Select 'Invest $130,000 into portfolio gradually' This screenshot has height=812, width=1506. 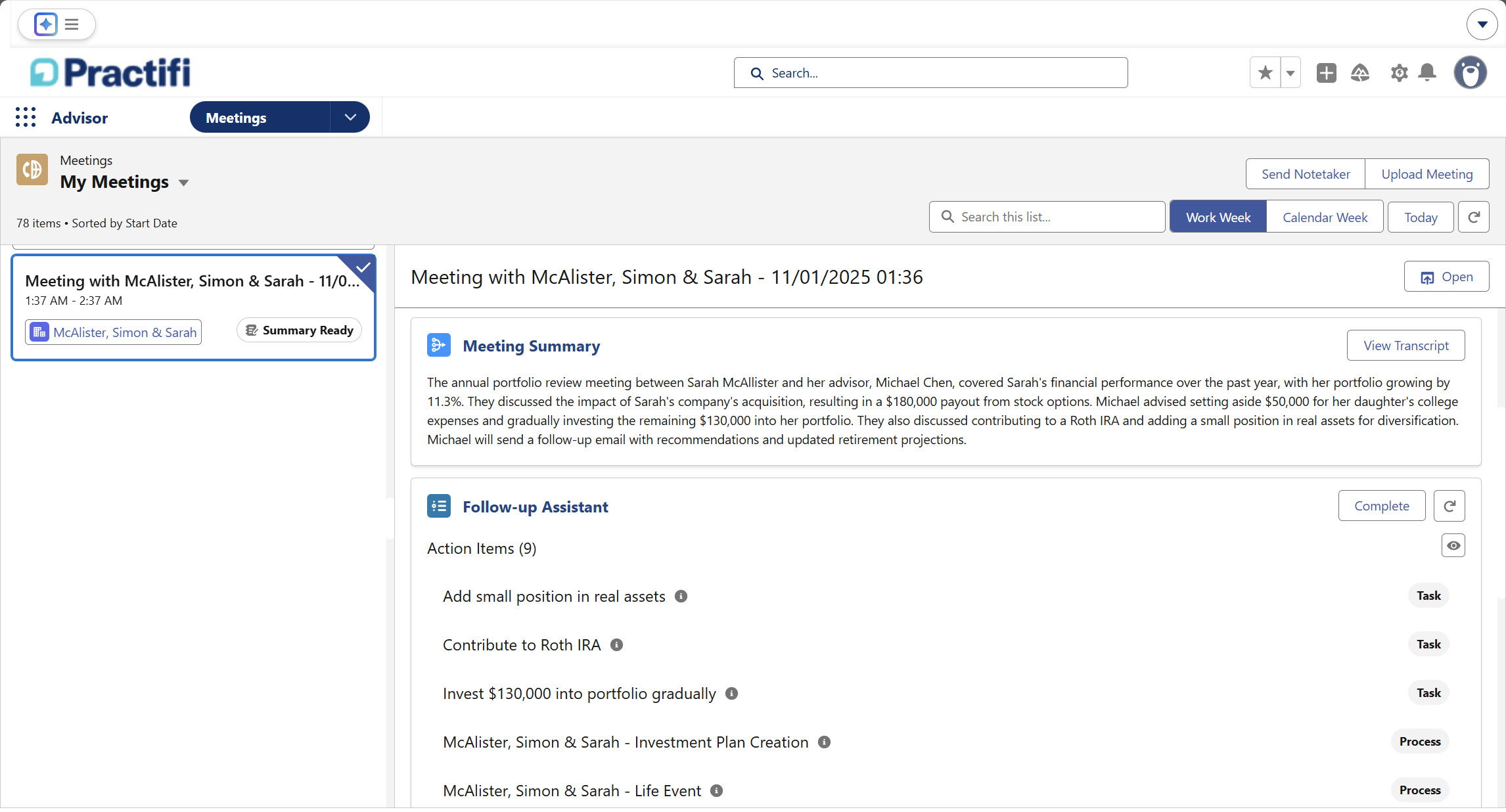[579, 694]
